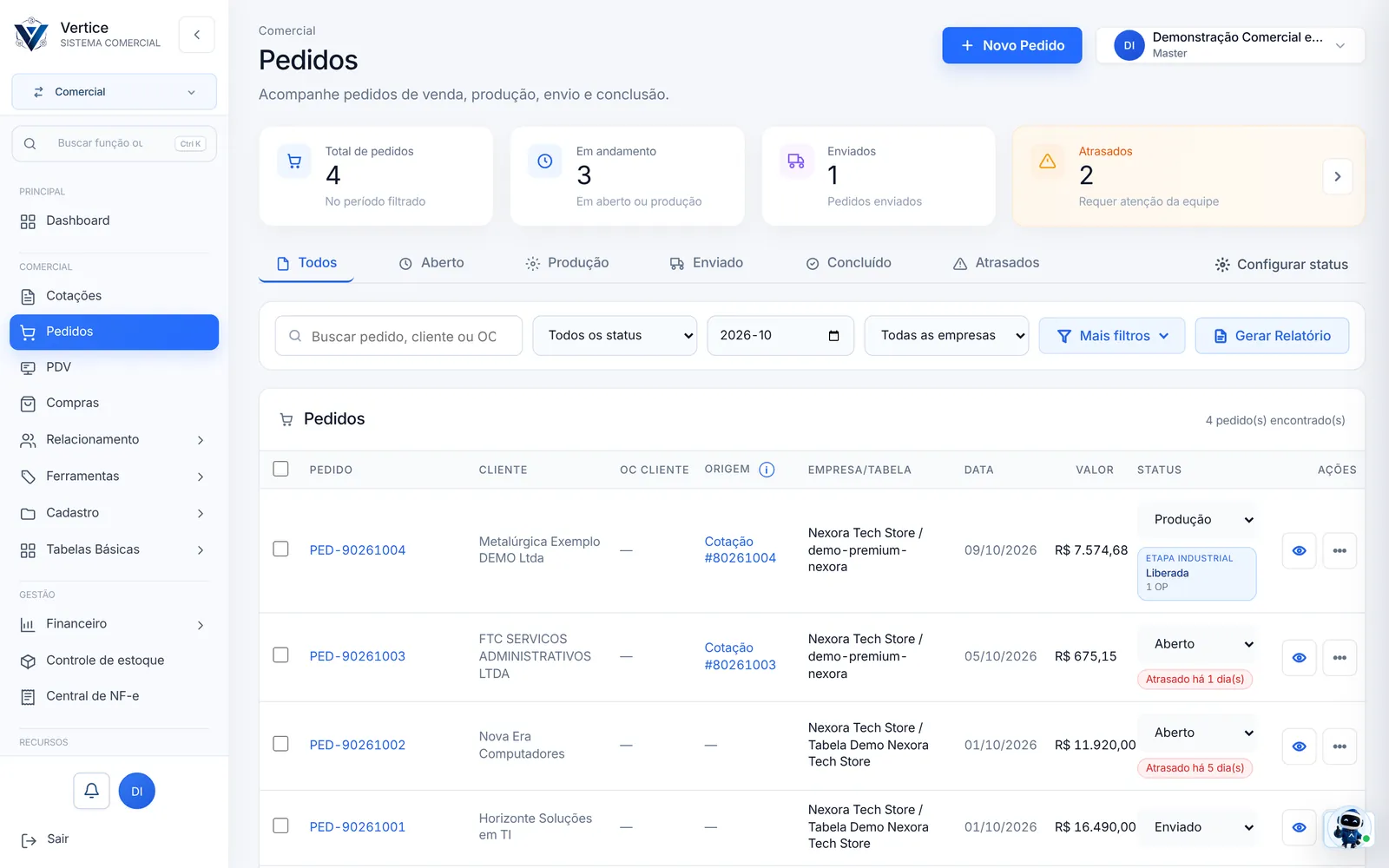Viewport: 1389px width, 868px height.
Task: Collapse the sidebar with the chevron button
Action: click(x=197, y=35)
